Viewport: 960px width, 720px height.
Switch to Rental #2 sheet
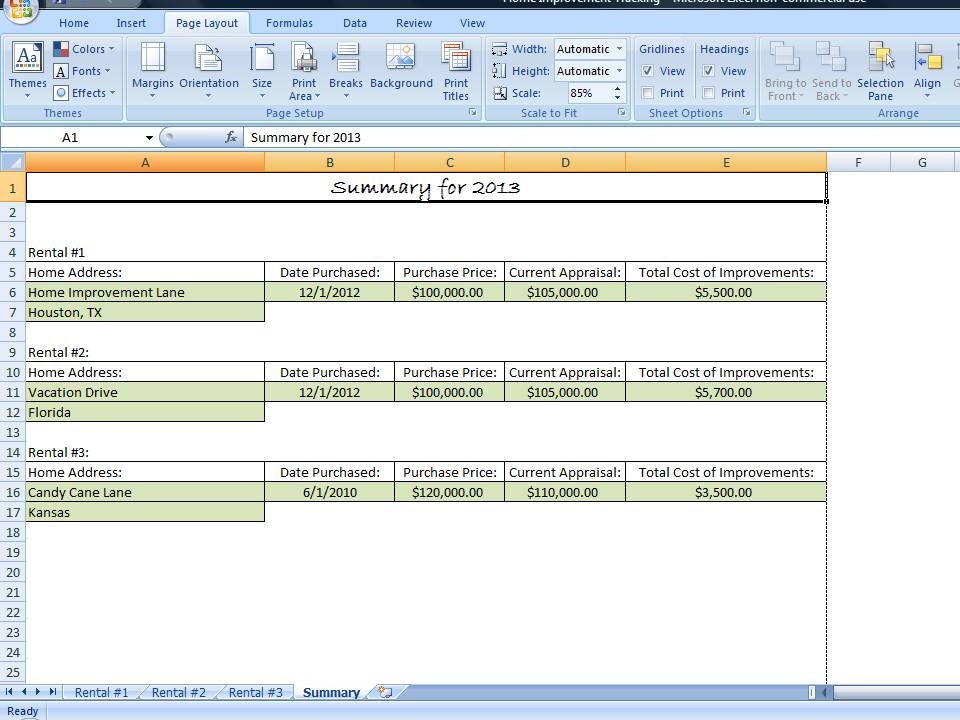coord(179,692)
